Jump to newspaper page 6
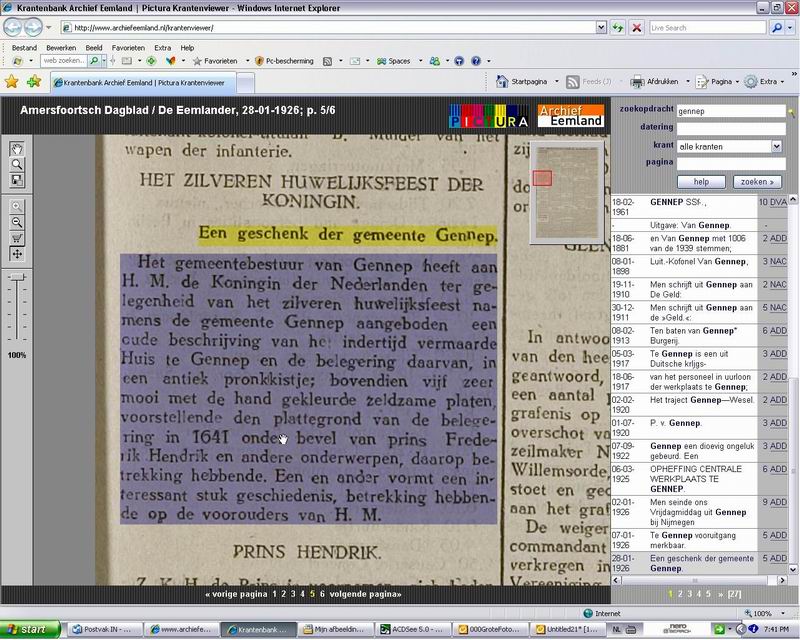Image resolution: width=800 pixels, height=640 pixels. 322,594
